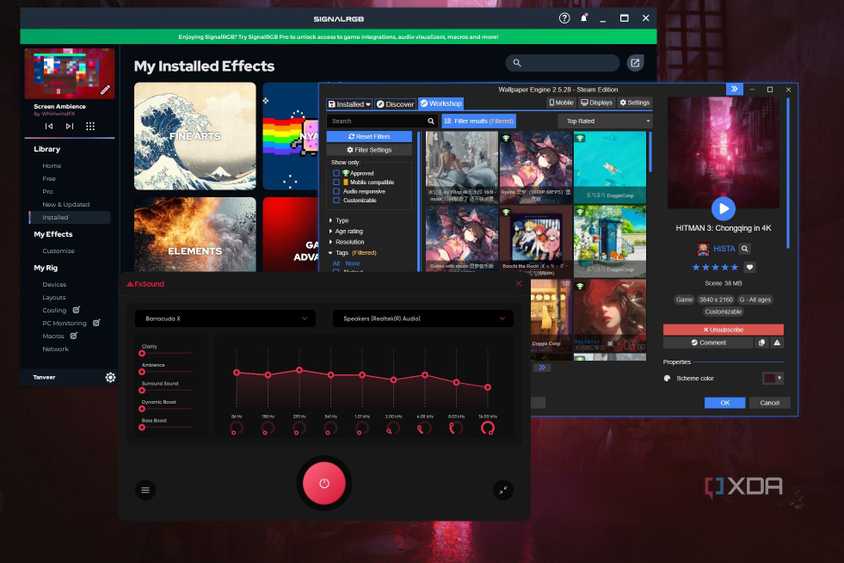Skip to previous effect in SignalRGB
Image resolution: width=844 pixels, height=563 pixels.
[49, 126]
